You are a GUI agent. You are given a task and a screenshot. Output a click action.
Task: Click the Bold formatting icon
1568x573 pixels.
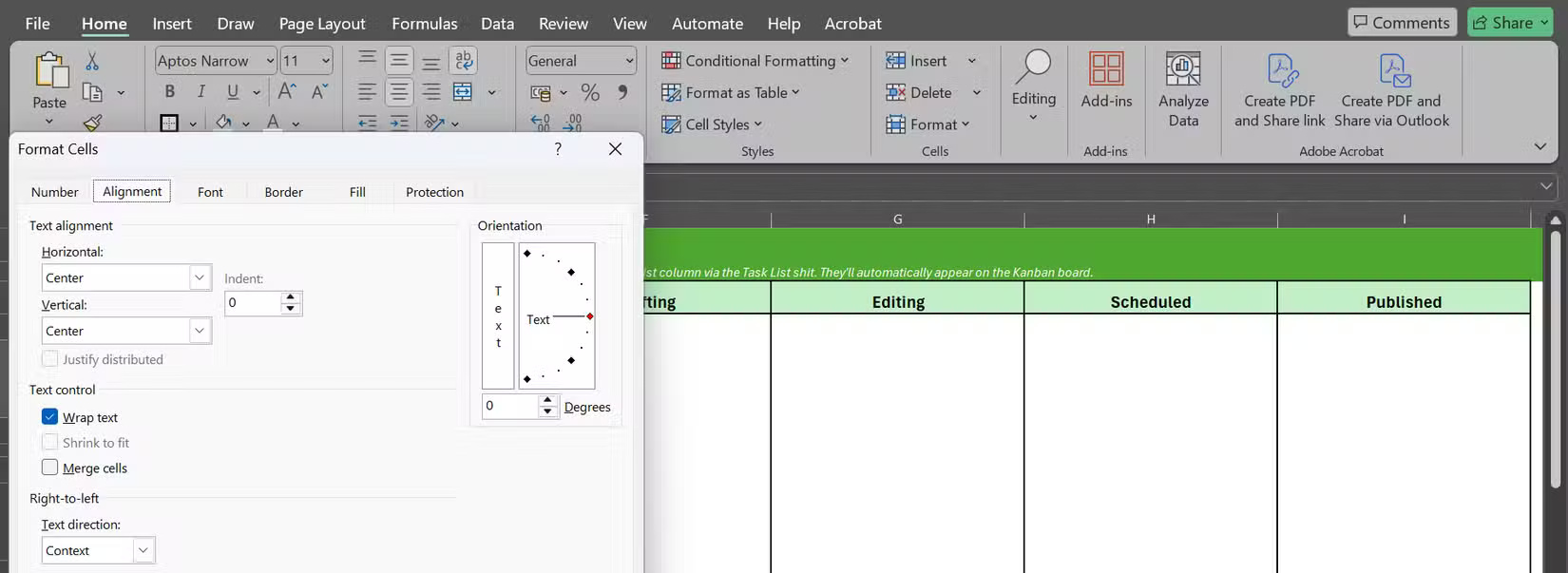(169, 92)
